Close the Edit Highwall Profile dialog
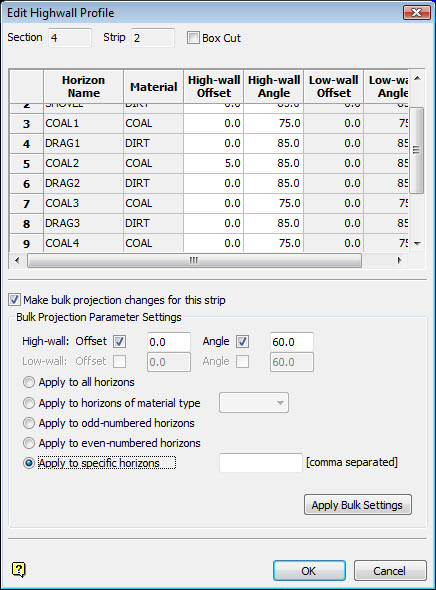Image resolution: width=436 pixels, height=590 pixels. click(416, 13)
